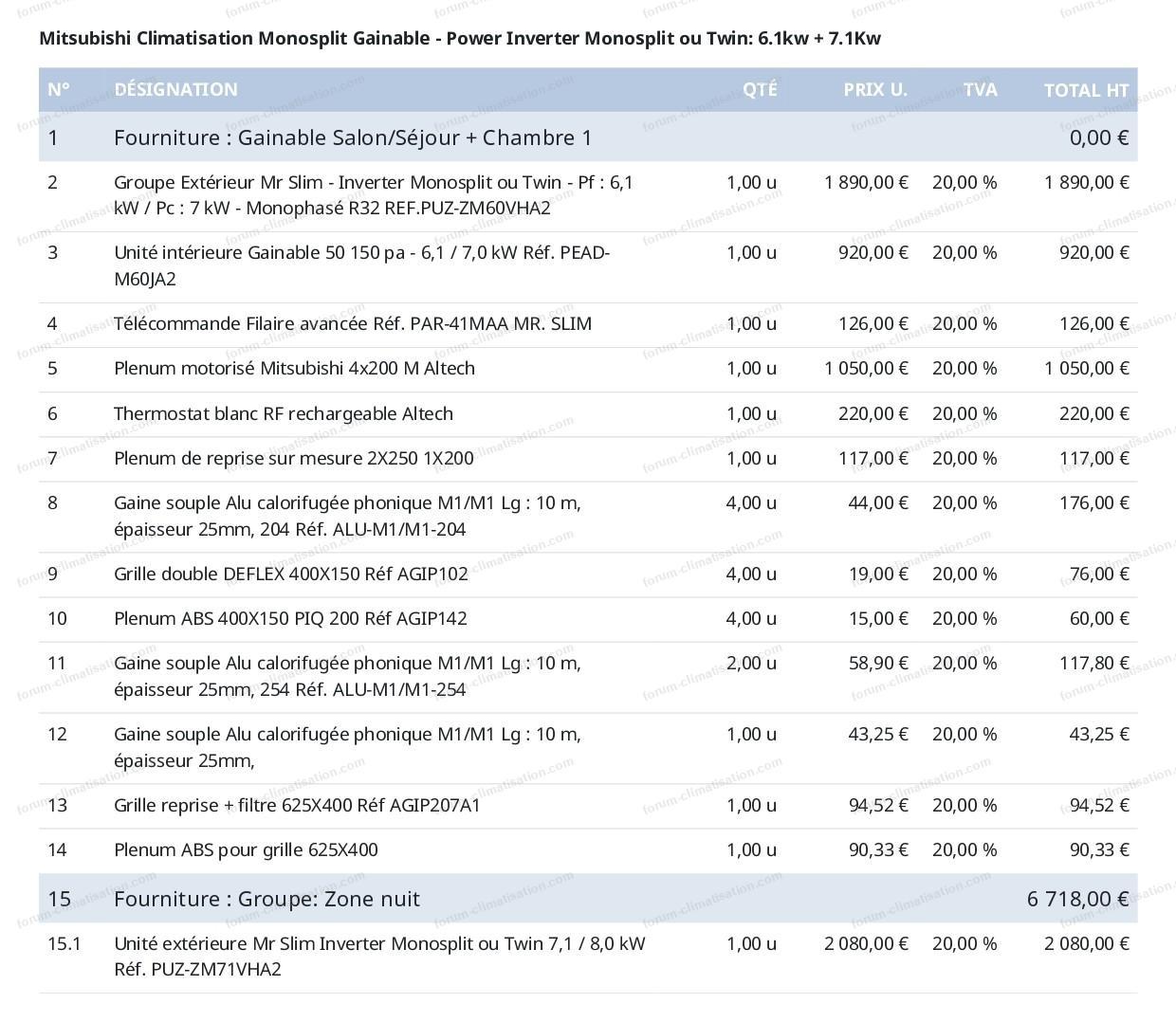Viewport: 1176px width, 1022px height.
Task: Select section row 'Fourniture : Gainable Salon/Séjour + Chambre 1'
Action: (353, 137)
